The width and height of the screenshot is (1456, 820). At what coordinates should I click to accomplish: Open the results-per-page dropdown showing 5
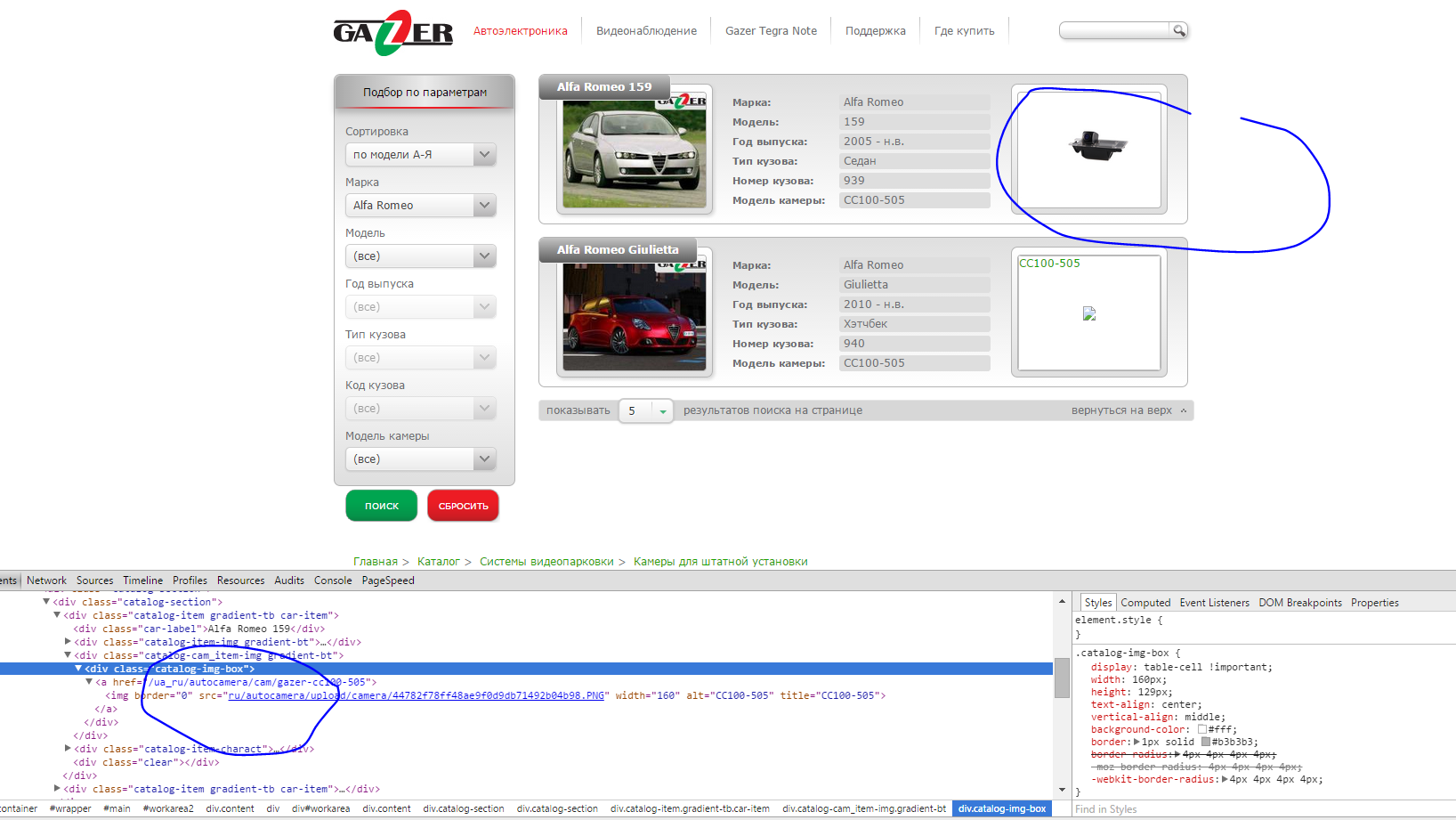click(646, 411)
